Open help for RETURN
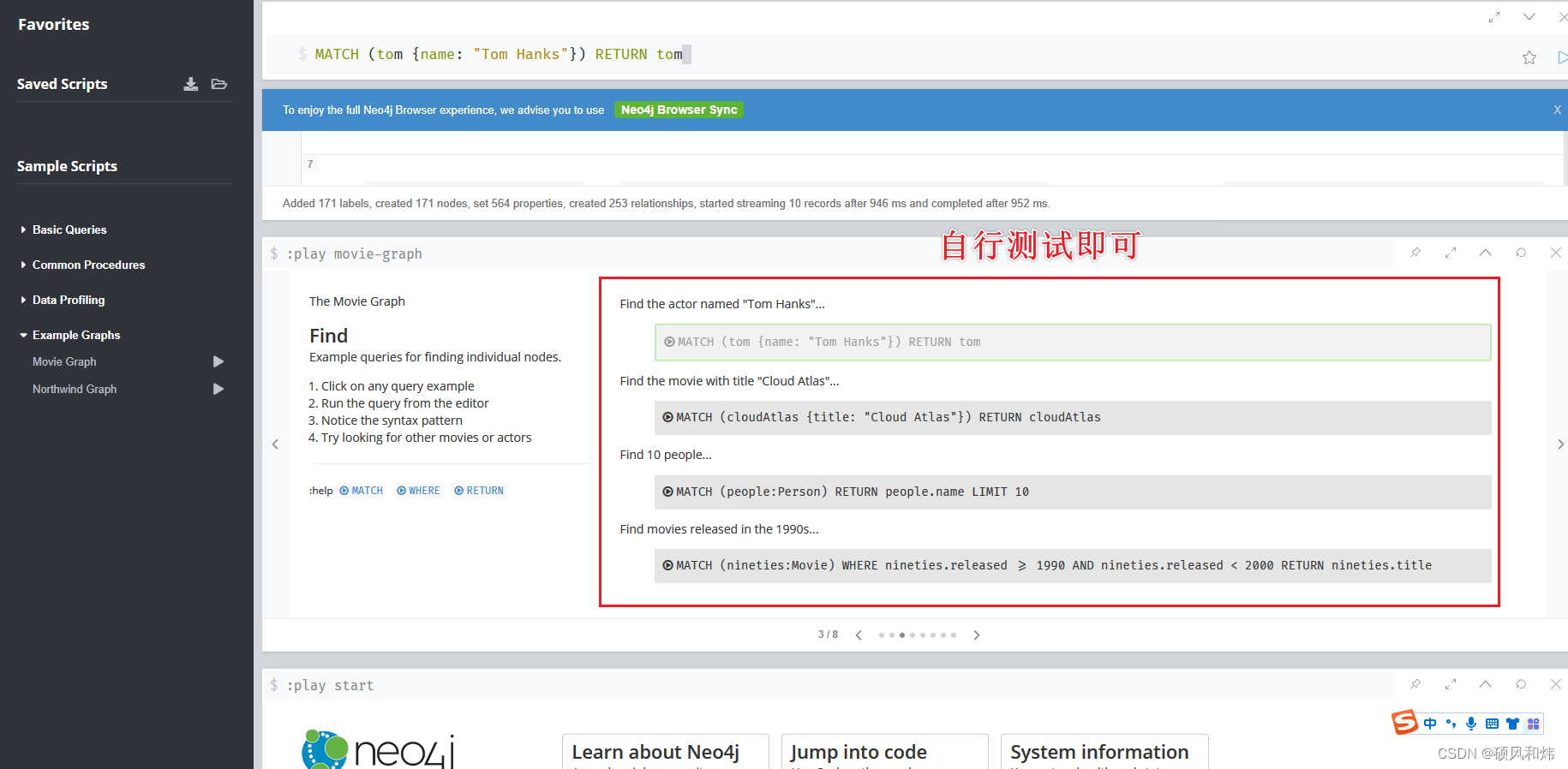The image size is (1568, 769). point(479,491)
